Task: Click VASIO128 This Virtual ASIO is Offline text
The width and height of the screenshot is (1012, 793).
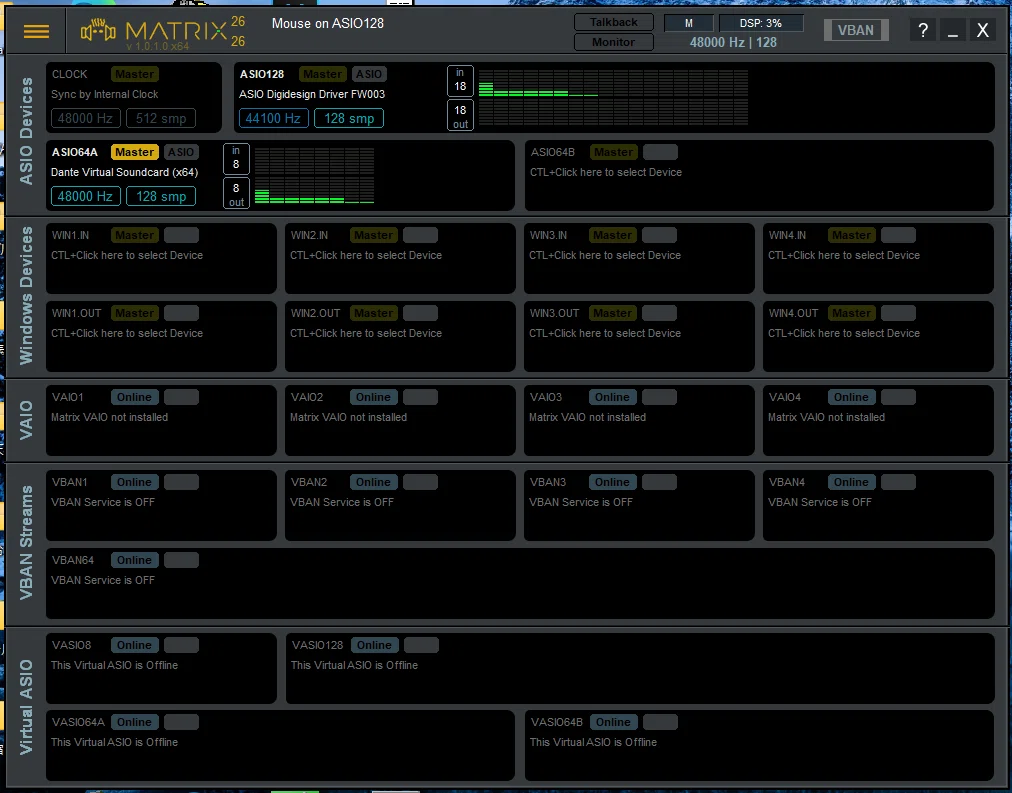Action: click(354, 665)
